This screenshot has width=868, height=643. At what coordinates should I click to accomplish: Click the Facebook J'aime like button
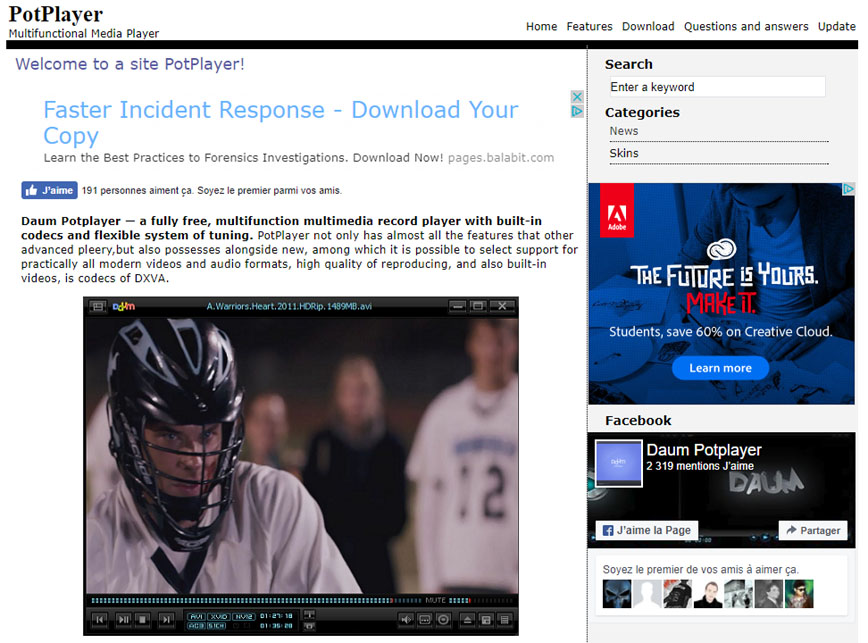49,190
